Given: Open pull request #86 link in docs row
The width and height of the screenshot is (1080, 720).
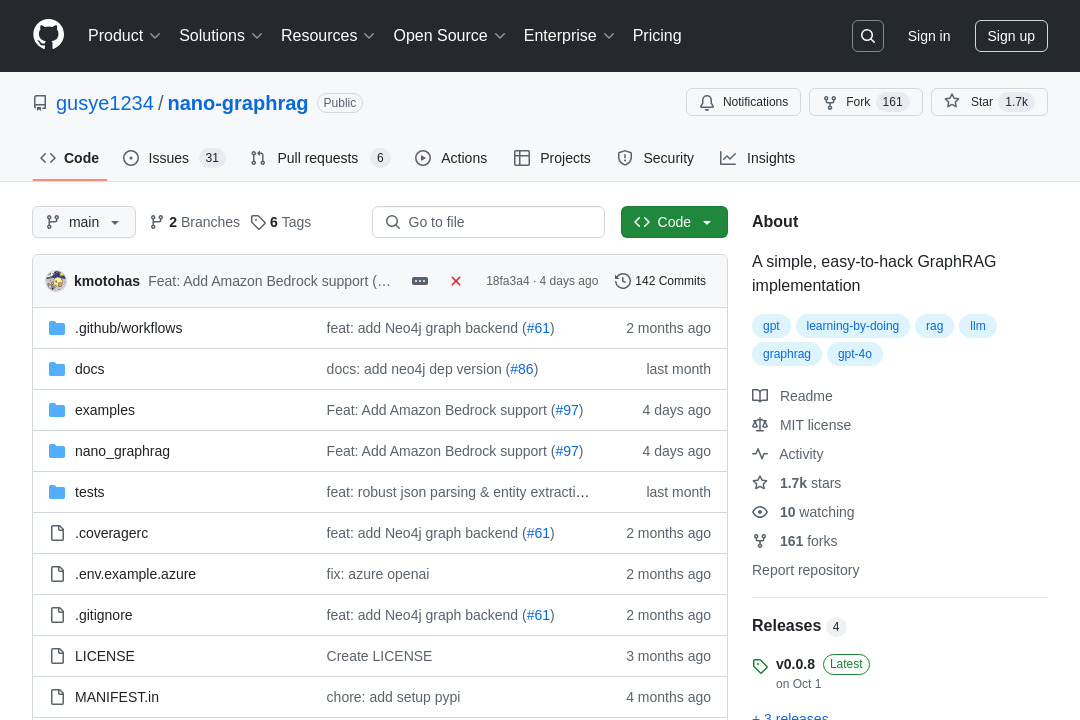Looking at the screenshot, I should pyautogui.click(x=521, y=369).
